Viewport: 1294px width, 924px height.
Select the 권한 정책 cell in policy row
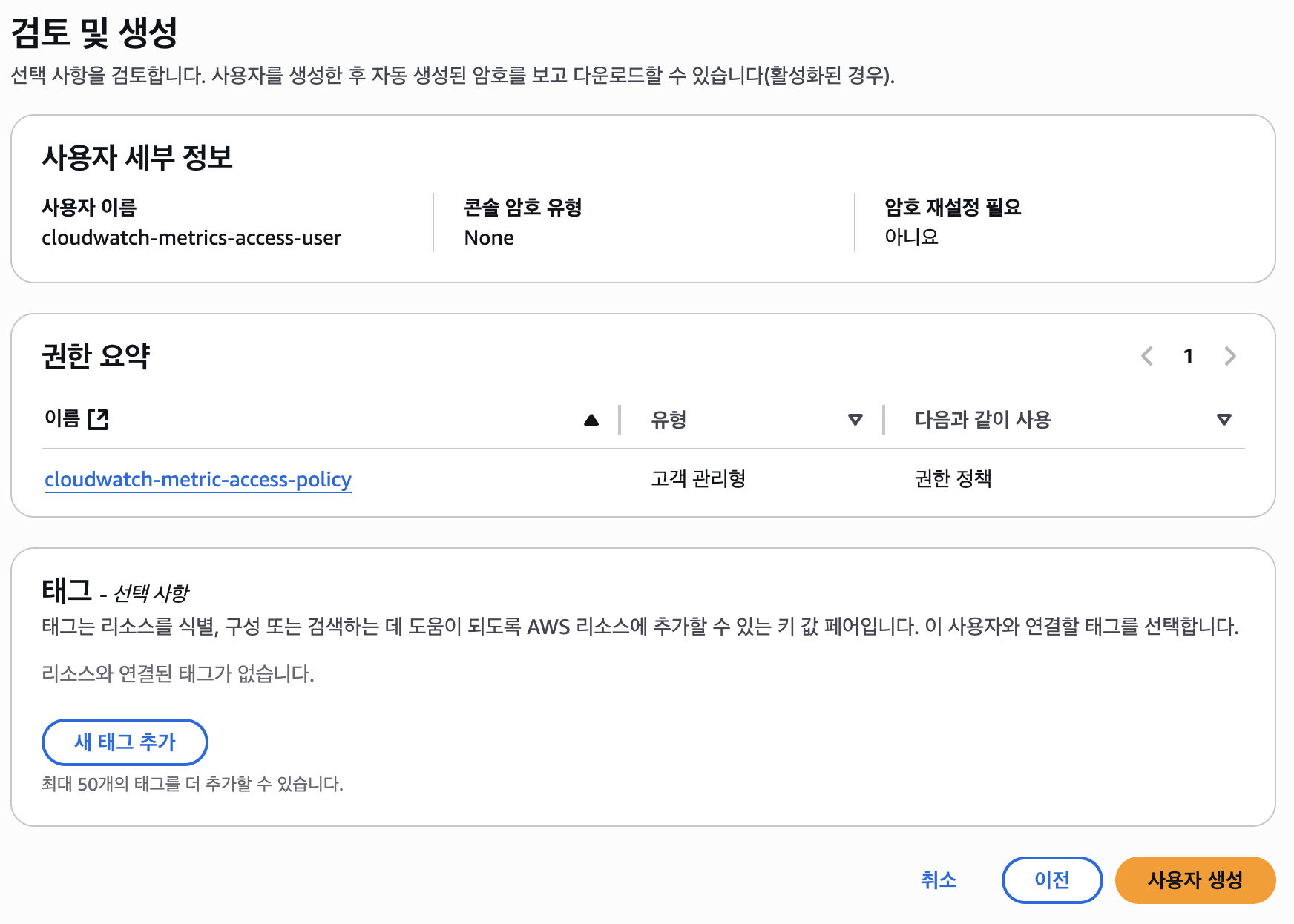[x=953, y=479]
